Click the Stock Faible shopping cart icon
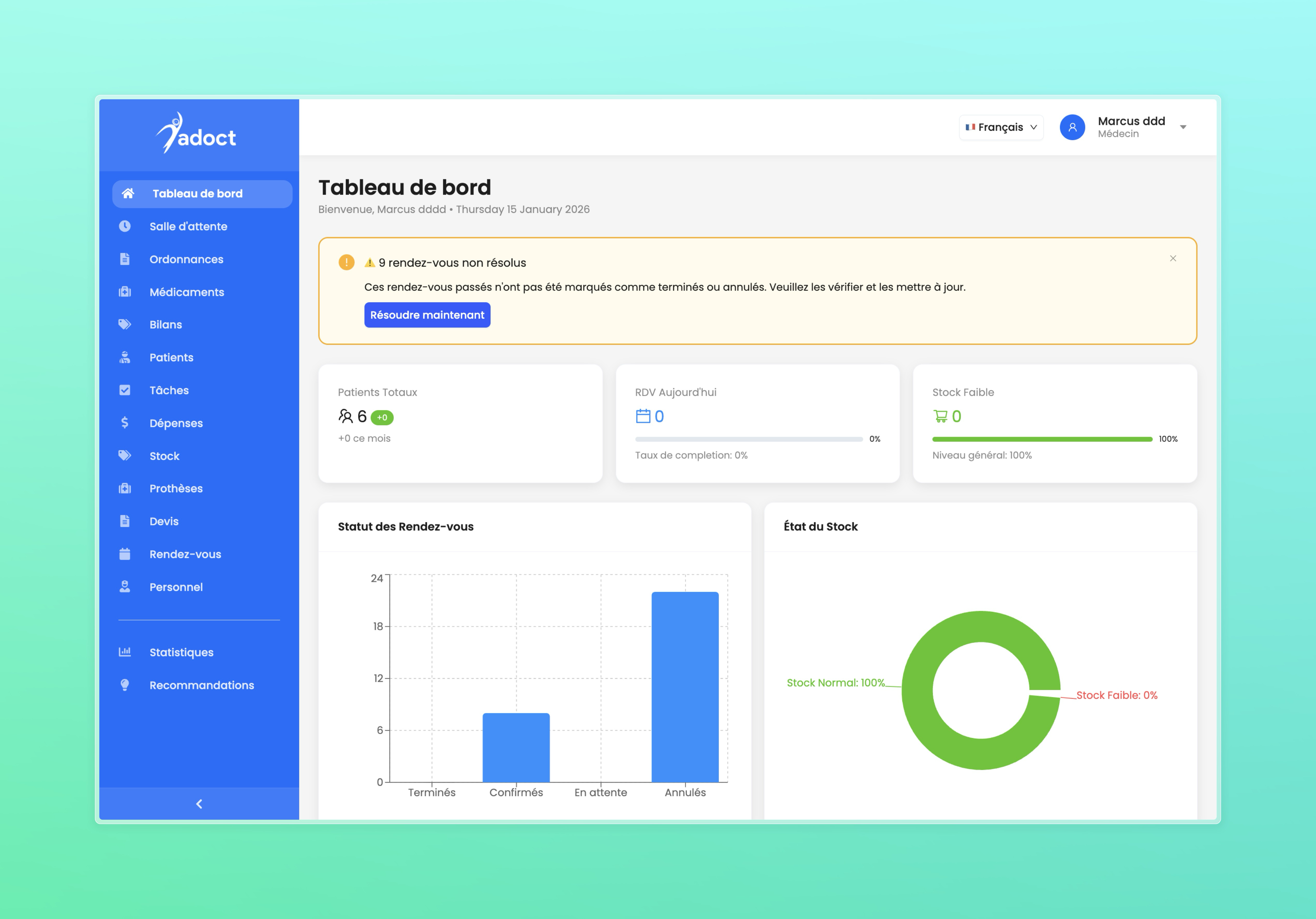This screenshot has width=1316, height=919. [941, 417]
